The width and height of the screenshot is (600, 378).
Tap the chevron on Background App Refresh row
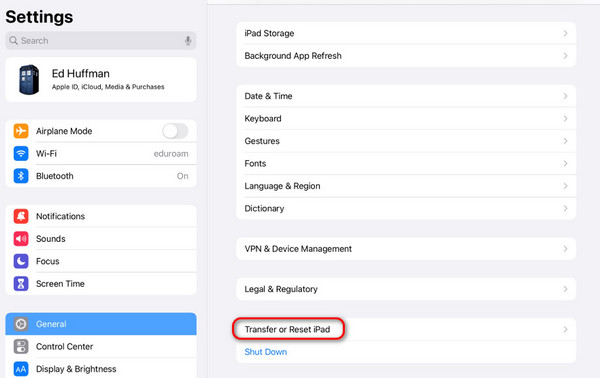[x=565, y=56]
